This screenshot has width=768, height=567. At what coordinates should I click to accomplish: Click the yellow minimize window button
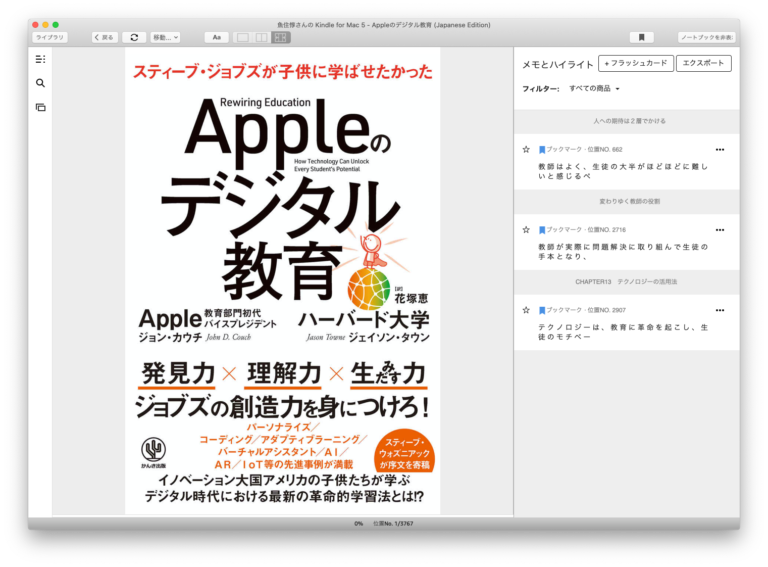(46, 24)
